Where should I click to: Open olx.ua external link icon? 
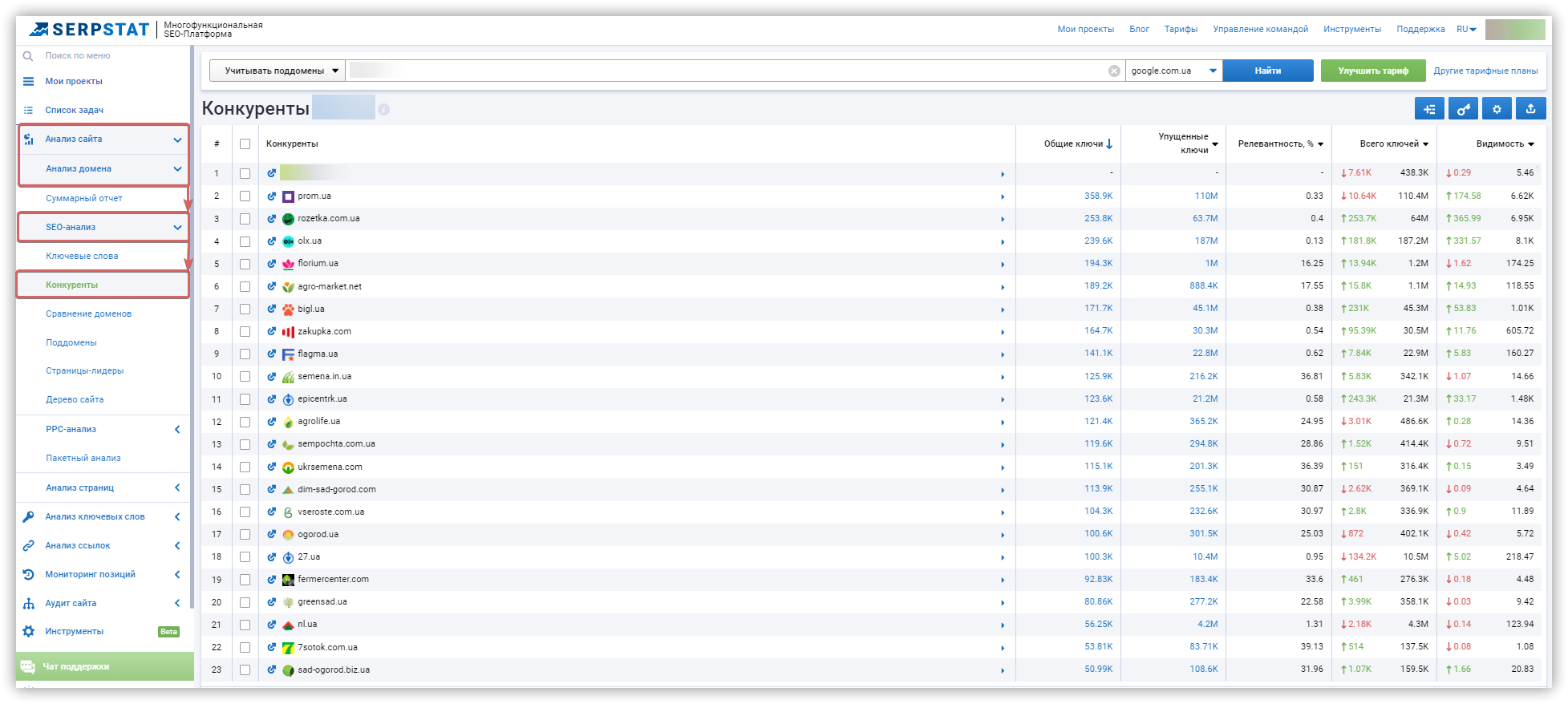tap(272, 241)
